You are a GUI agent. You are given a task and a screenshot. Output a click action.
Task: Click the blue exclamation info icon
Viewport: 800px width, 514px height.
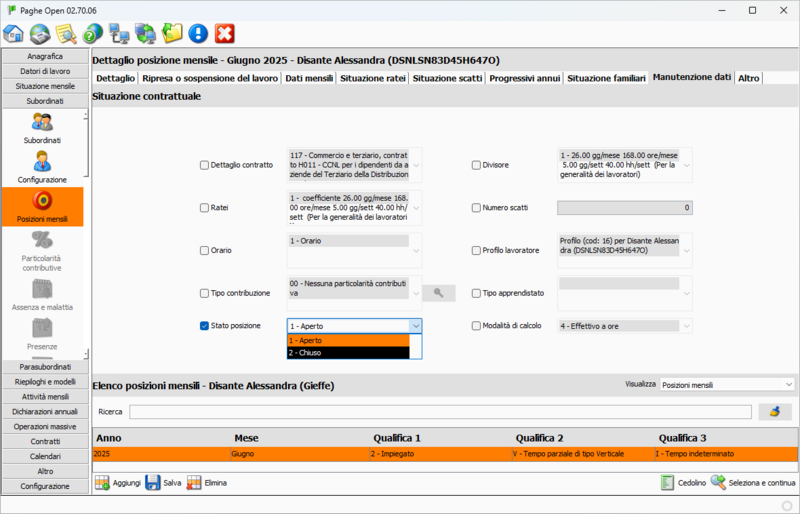[198, 33]
